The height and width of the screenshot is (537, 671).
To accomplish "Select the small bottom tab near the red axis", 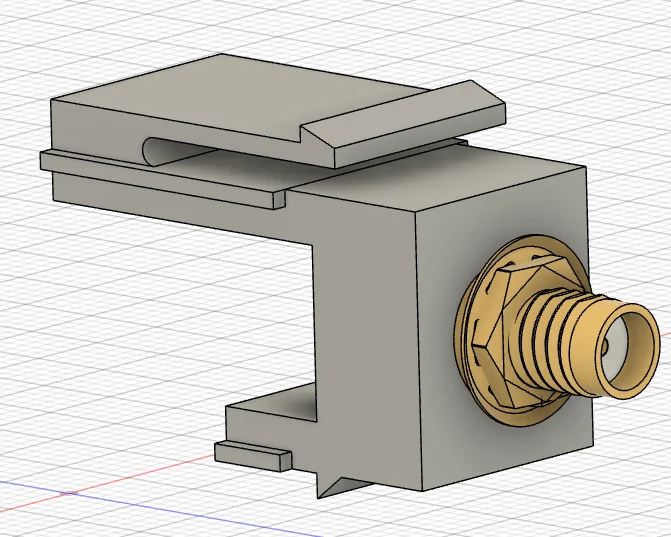I will [x=250, y=457].
